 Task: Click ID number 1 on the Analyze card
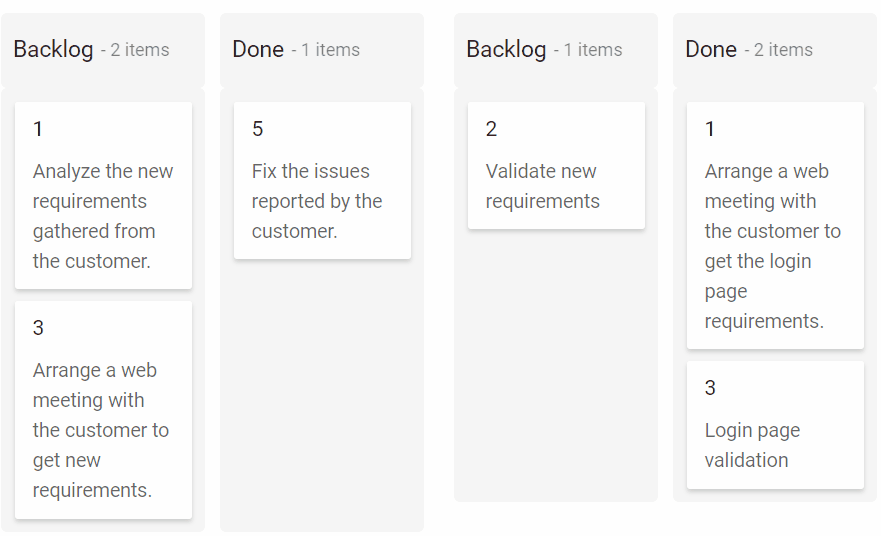38,129
